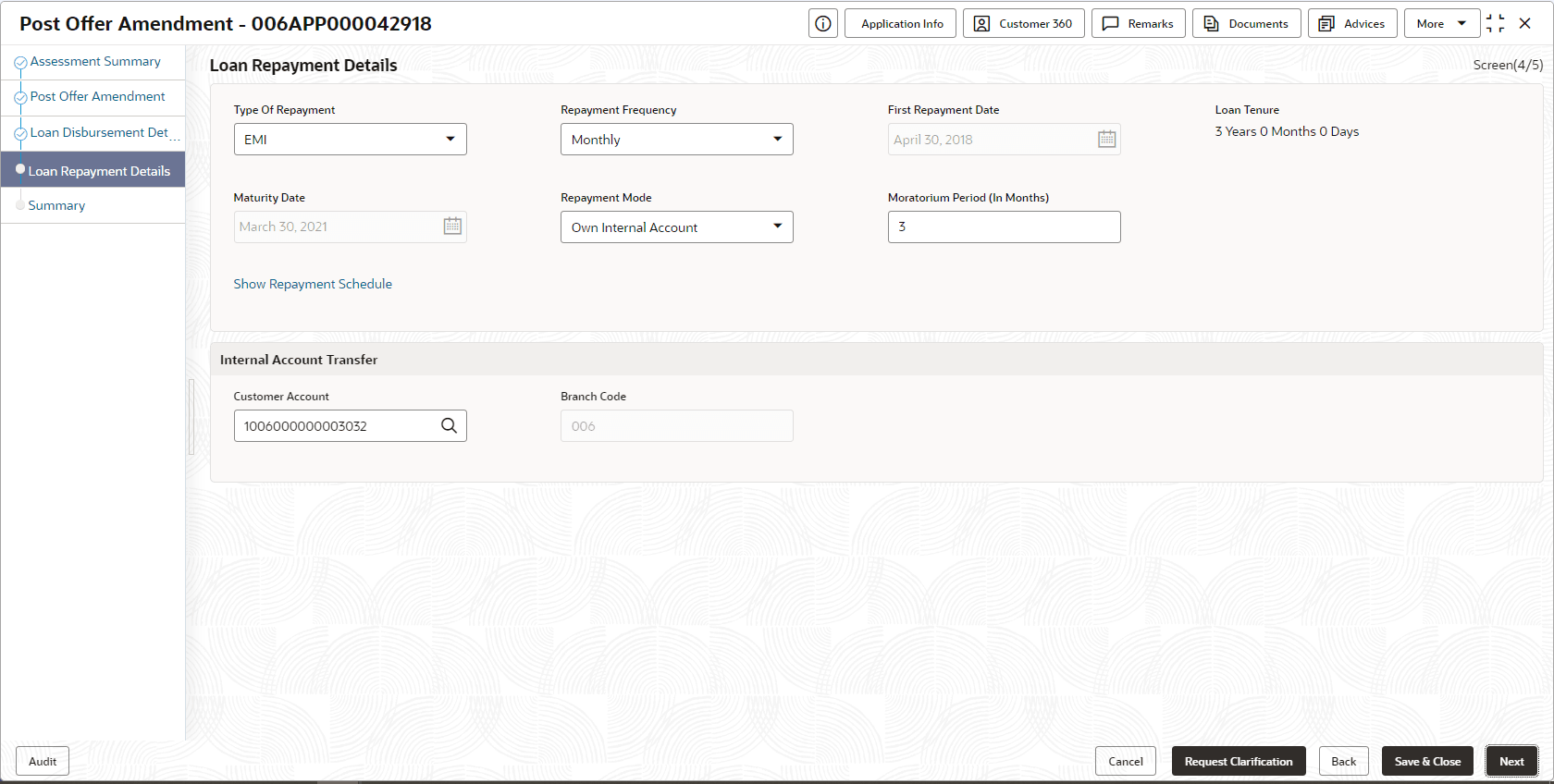Open Customer 360 view
The height and width of the screenshot is (784, 1554).
[x=1023, y=24]
